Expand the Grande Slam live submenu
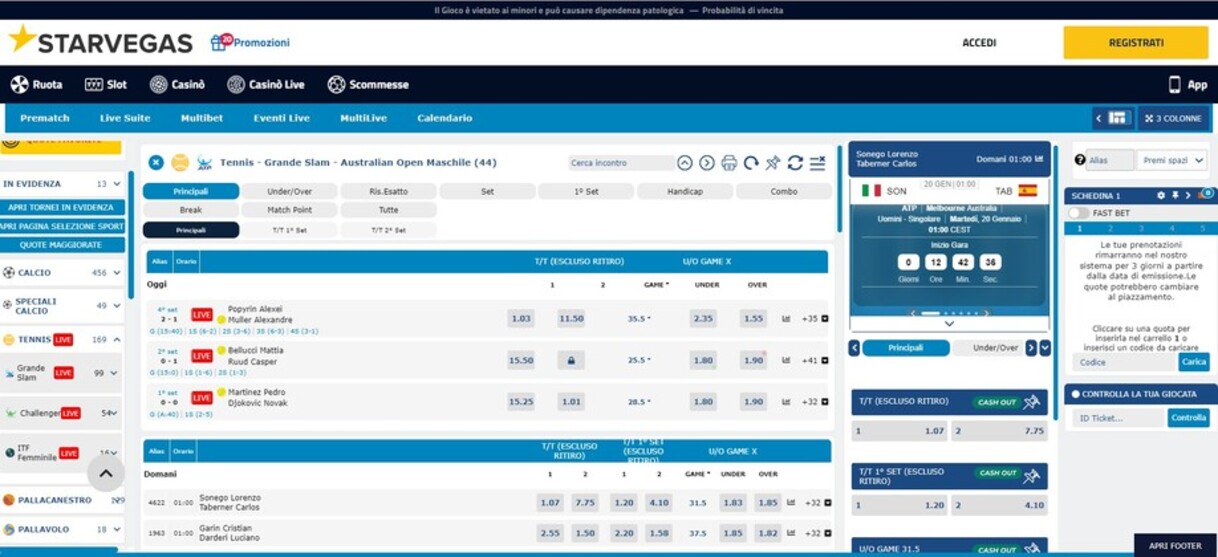 tap(113, 373)
